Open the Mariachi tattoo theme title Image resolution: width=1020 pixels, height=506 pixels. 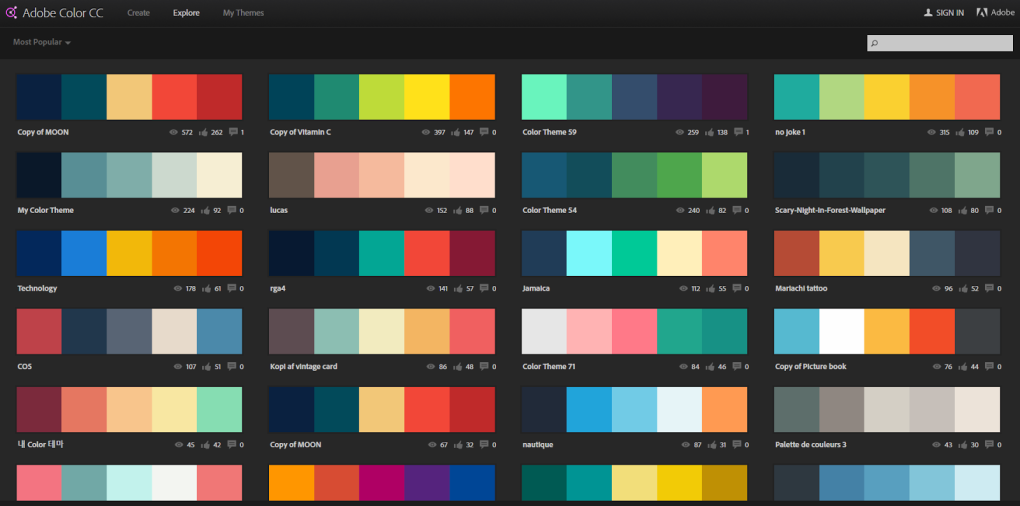pyautogui.click(x=800, y=288)
